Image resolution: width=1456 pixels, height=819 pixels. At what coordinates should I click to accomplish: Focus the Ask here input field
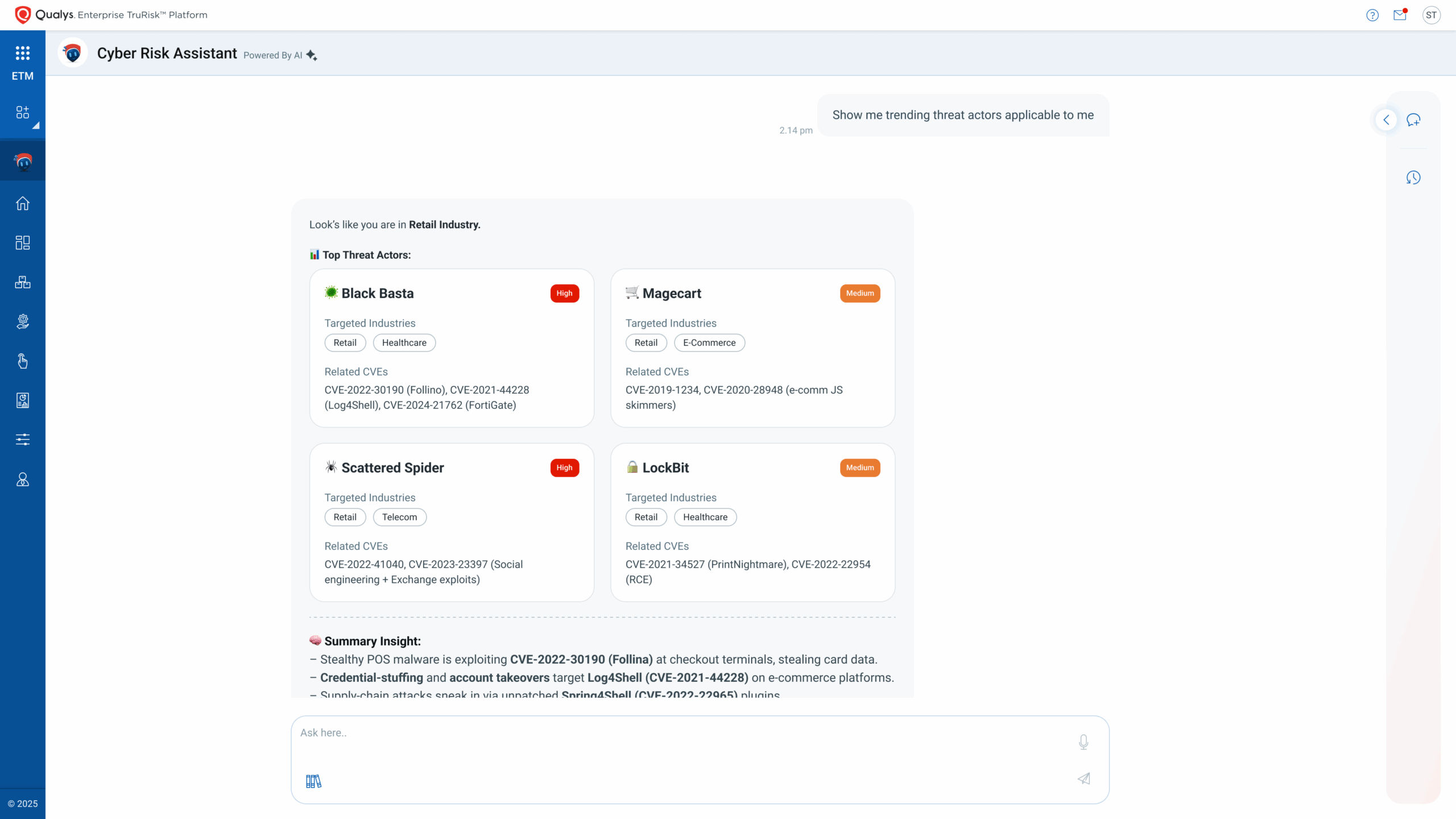700,760
